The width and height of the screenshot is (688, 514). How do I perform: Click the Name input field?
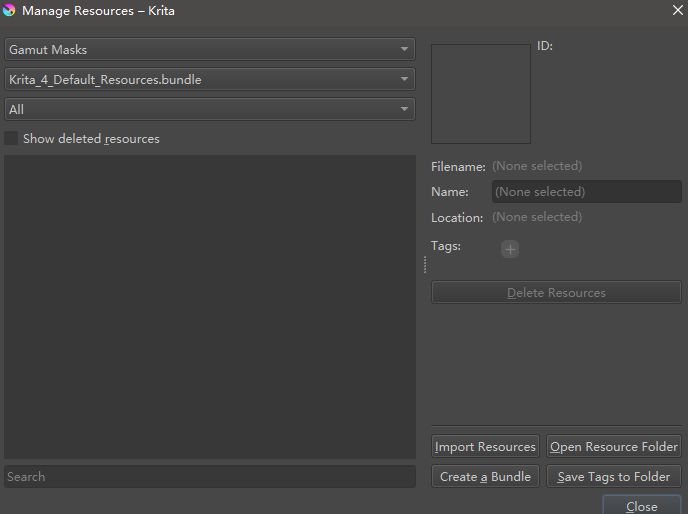[587, 191]
